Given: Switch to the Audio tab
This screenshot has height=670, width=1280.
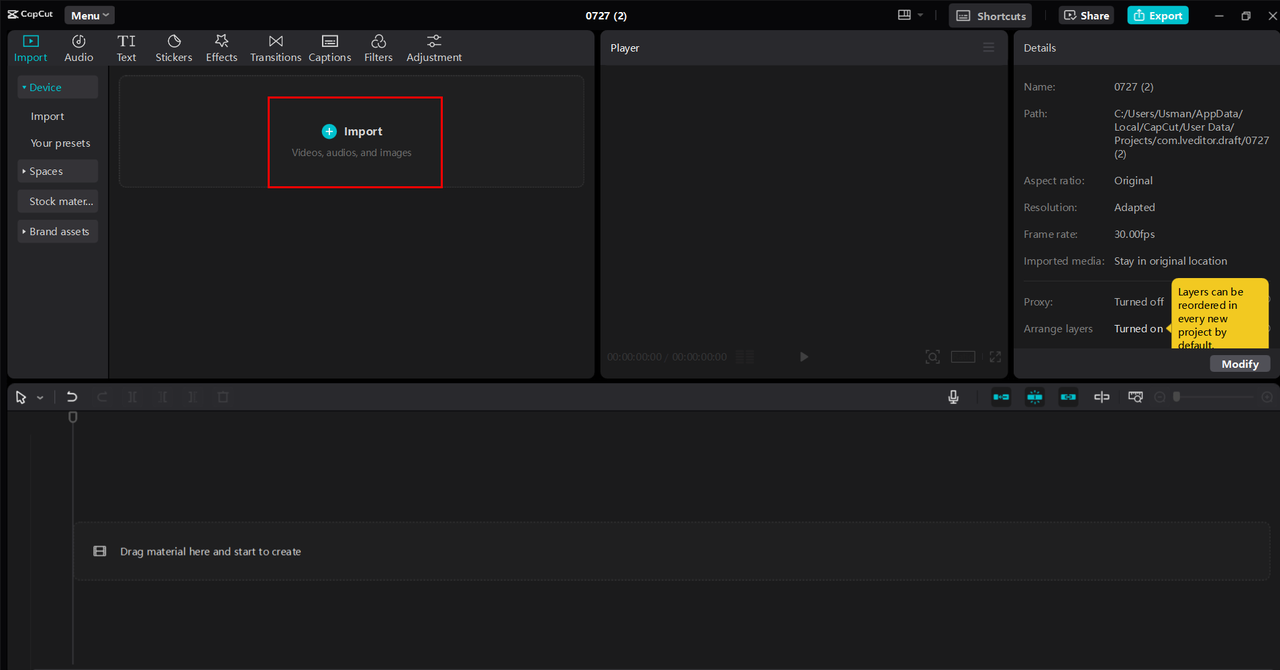Looking at the screenshot, I should (79, 48).
